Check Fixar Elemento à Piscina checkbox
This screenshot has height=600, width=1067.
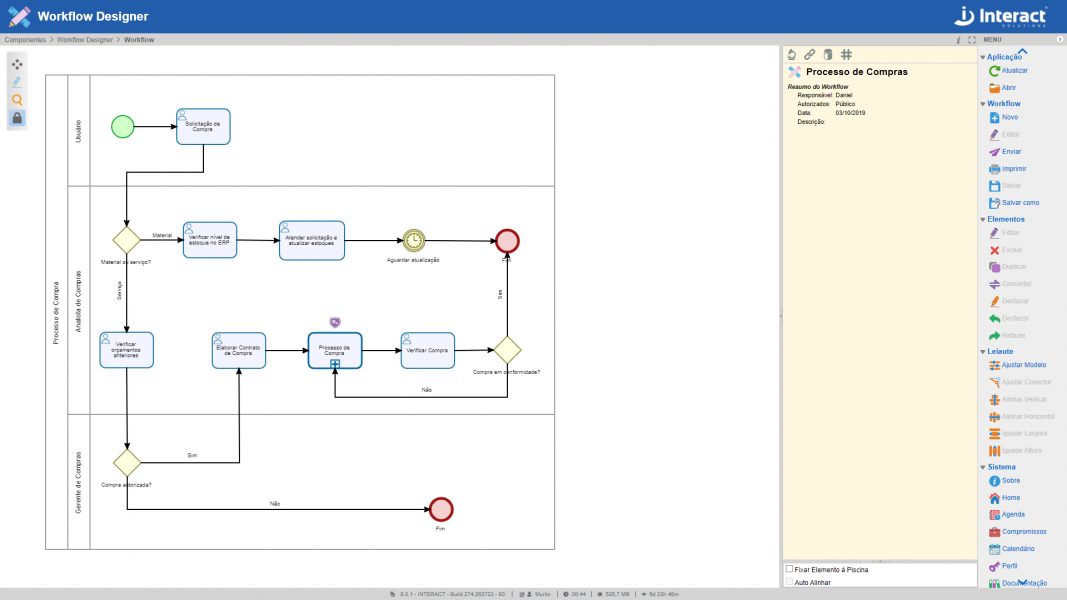pos(789,569)
